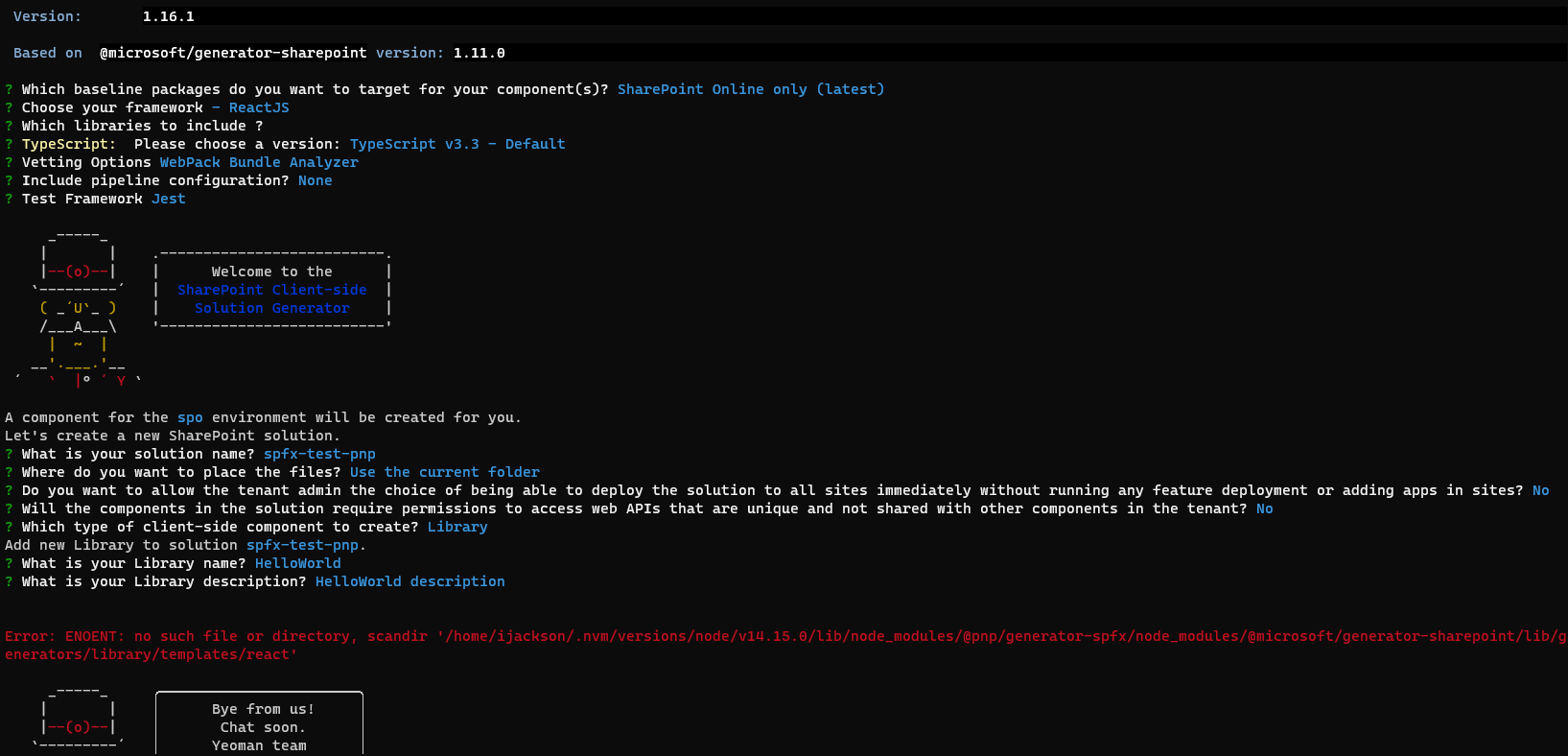Image resolution: width=1568 pixels, height=756 pixels.
Task: Click the 'Yeoman team' signature text
Action: (259, 745)
